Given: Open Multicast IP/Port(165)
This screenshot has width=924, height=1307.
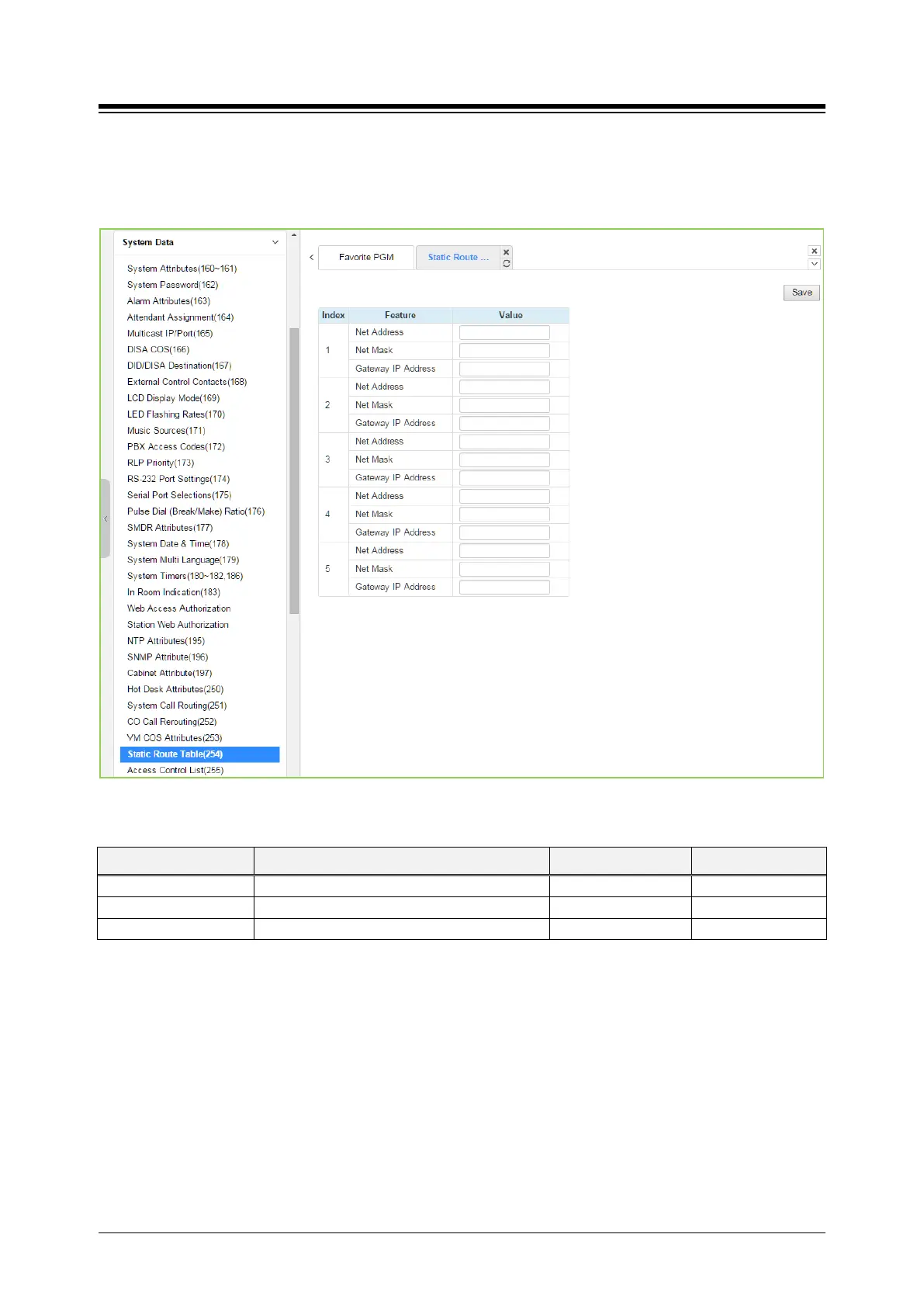Looking at the screenshot, I should tap(170, 334).
